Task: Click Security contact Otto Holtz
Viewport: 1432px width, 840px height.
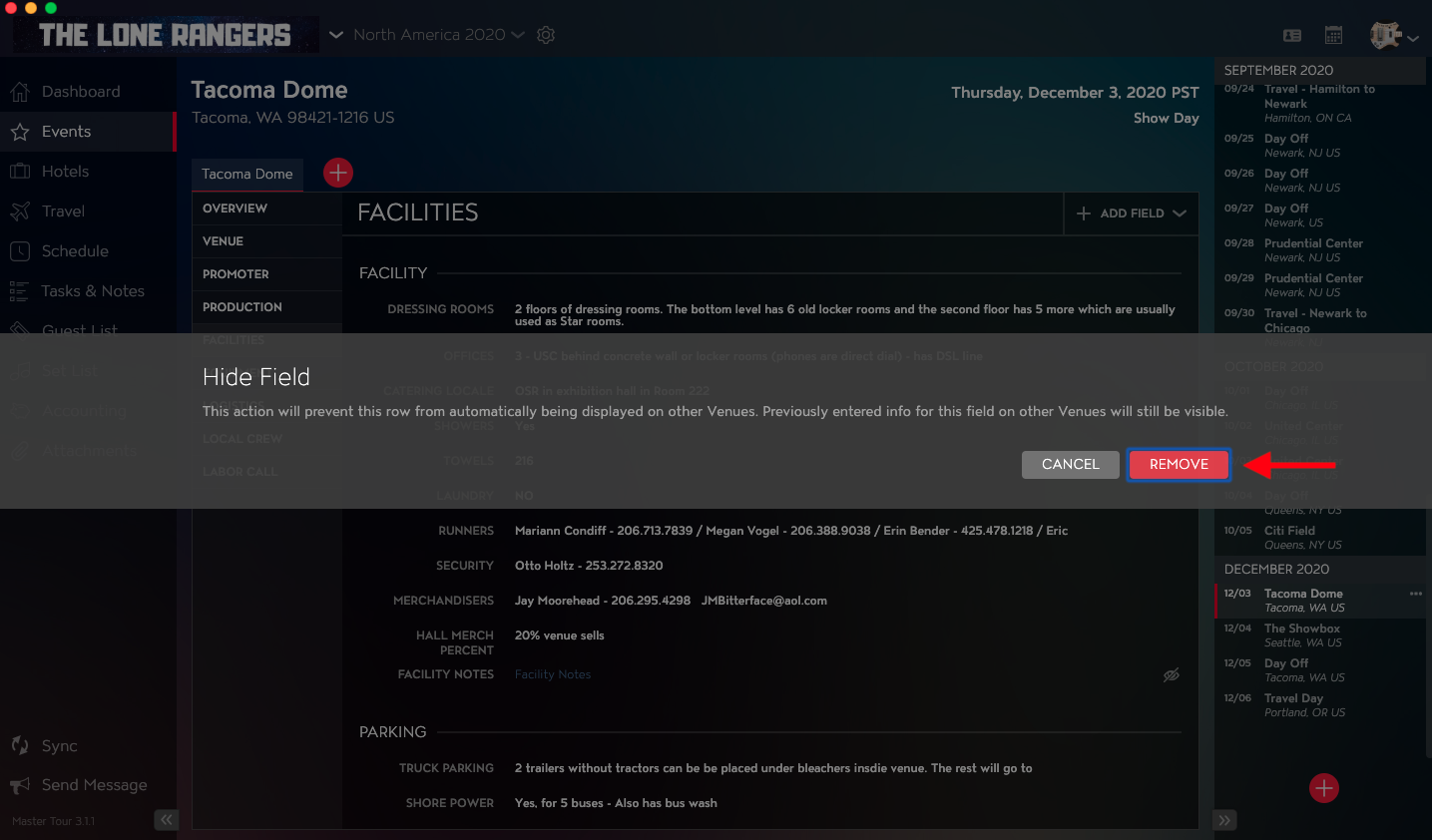Action: [x=589, y=566]
